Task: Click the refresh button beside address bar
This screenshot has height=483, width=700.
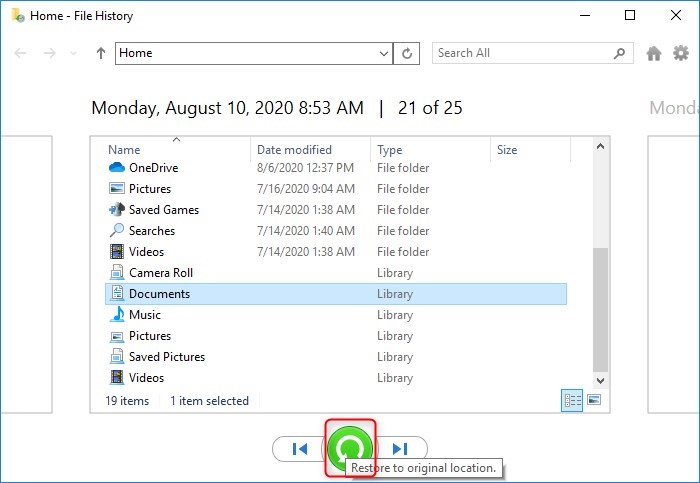Action: pyautogui.click(x=407, y=54)
